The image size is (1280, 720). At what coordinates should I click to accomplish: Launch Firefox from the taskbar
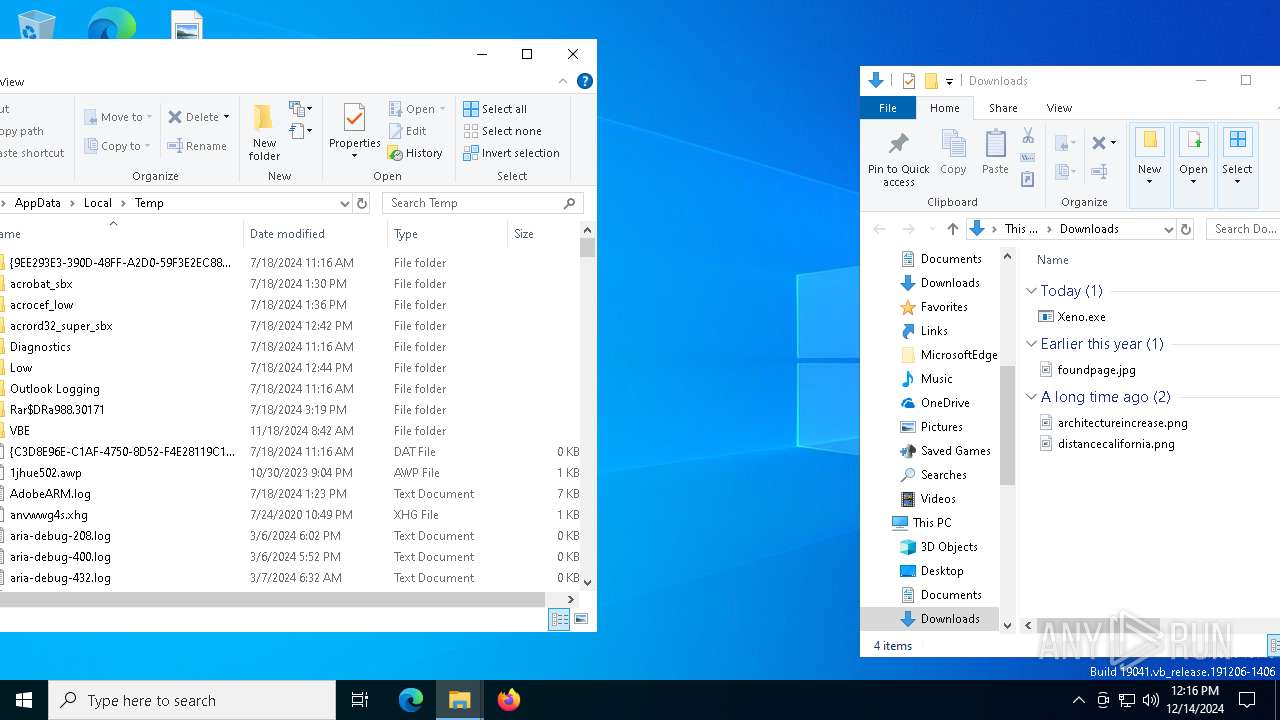coord(509,700)
